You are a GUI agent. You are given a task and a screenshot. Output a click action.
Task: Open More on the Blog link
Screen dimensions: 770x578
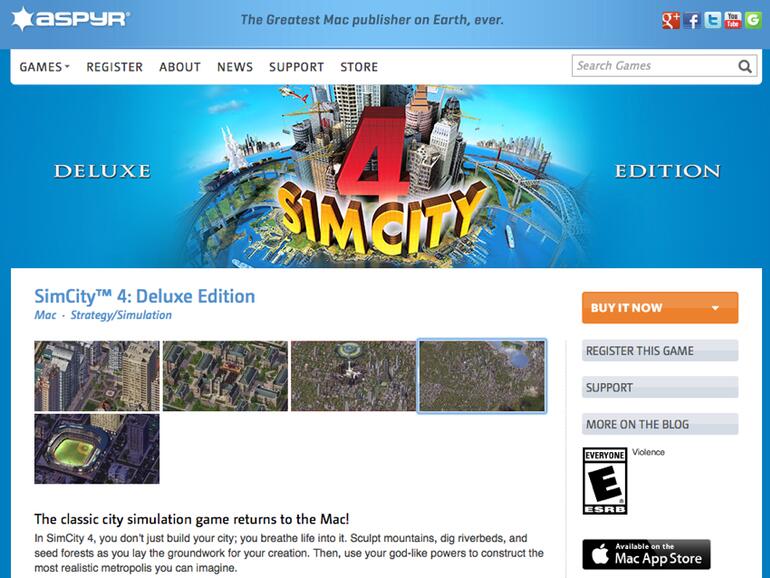click(x=660, y=424)
